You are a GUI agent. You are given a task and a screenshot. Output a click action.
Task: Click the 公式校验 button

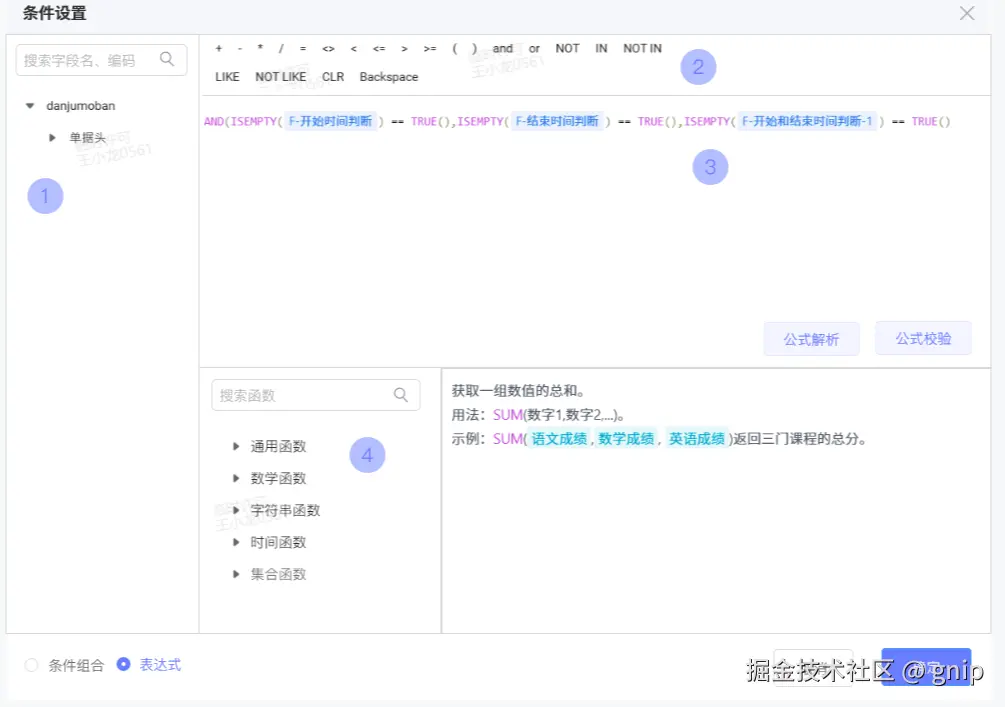point(923,338)
